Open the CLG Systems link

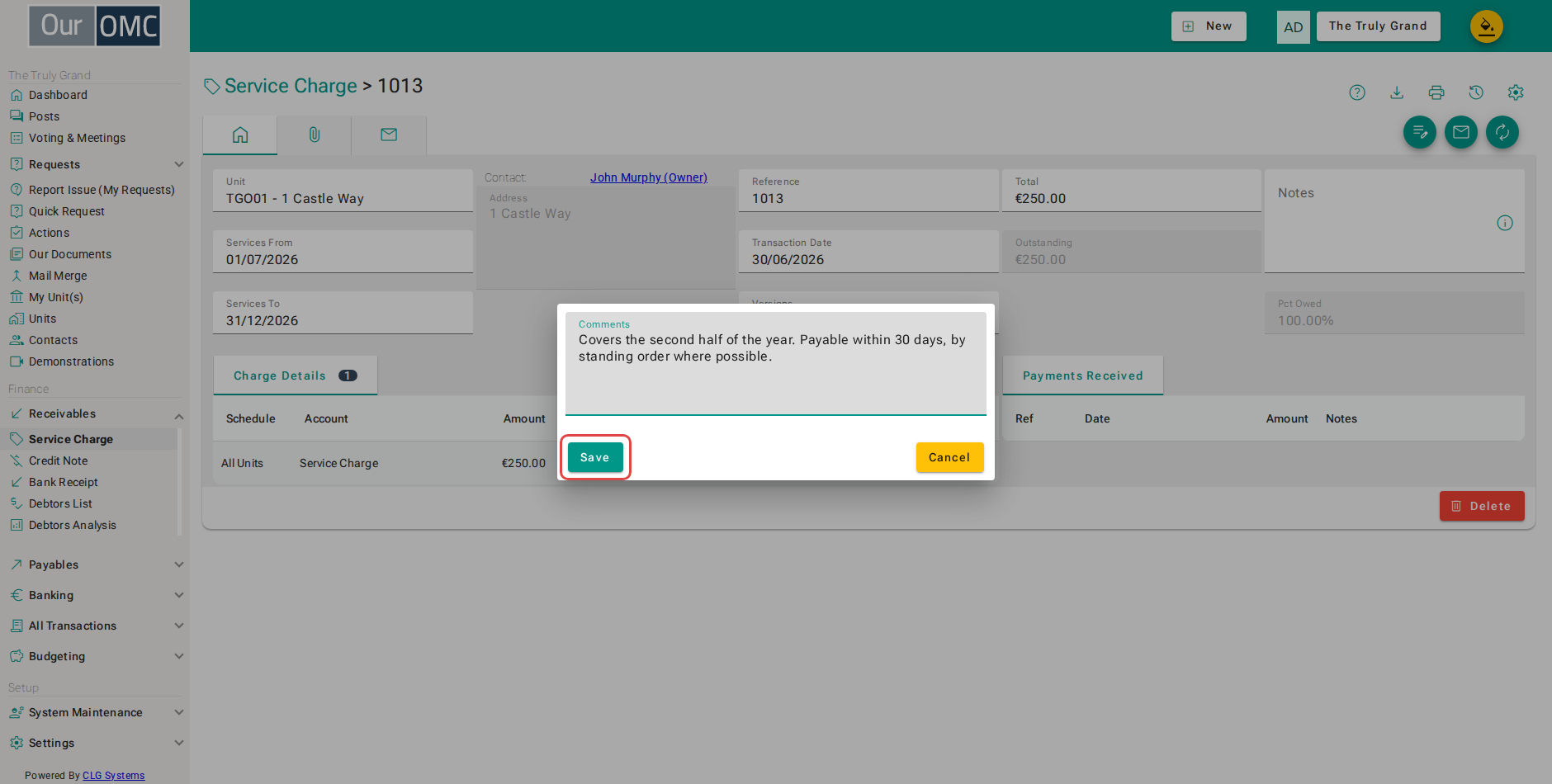113,776
